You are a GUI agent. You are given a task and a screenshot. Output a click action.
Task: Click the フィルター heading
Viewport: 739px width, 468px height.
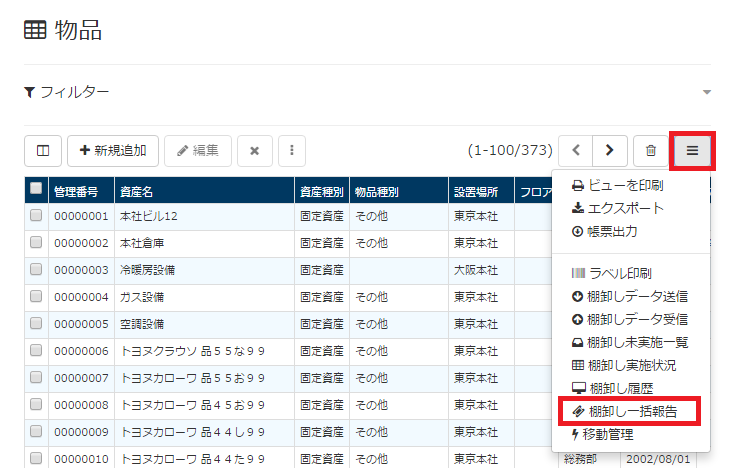click(66, 92)
